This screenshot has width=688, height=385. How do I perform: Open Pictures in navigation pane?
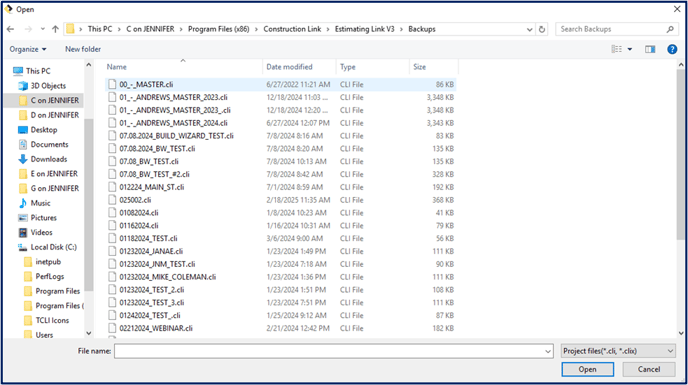tap(43, 218)
